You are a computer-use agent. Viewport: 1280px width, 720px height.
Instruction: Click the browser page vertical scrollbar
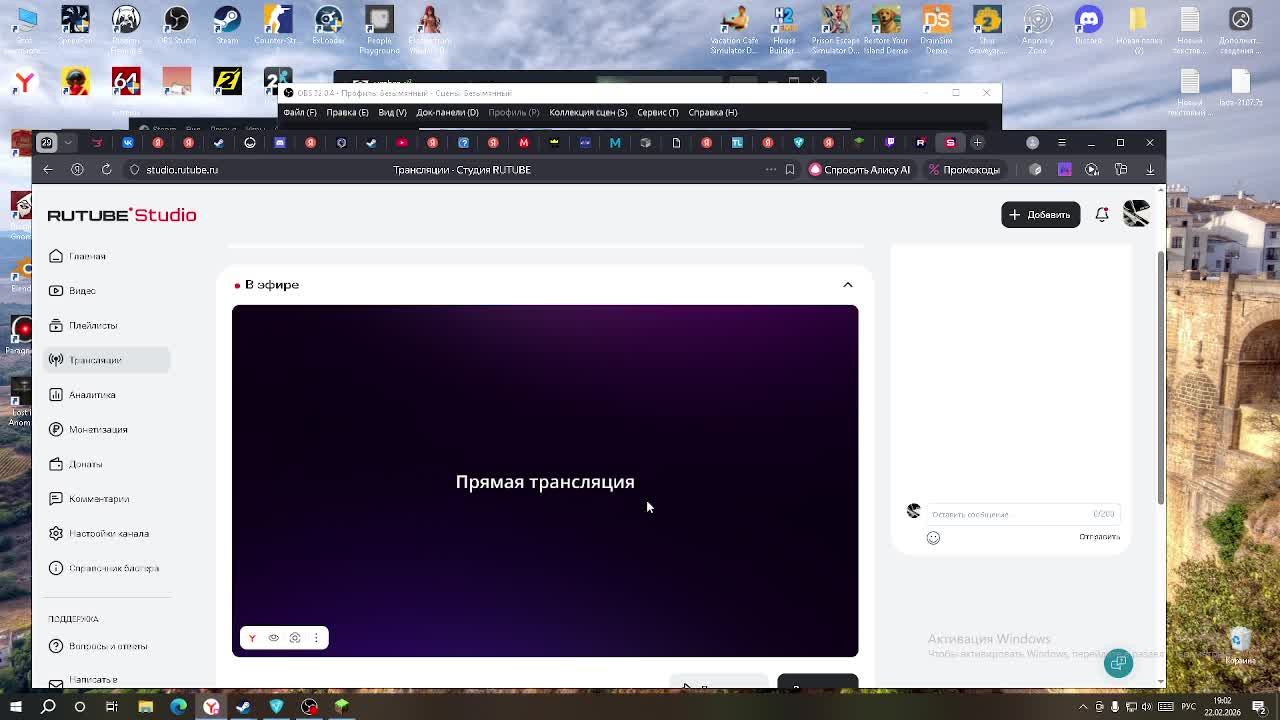tap(1160, 380)
